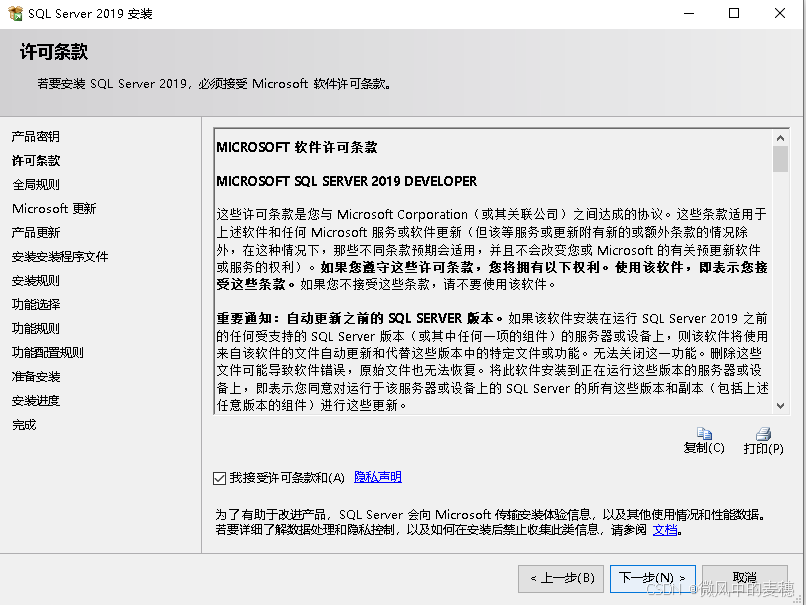
Task: Minimize the SQL Server 2019 安装 window
Action: 689,13
